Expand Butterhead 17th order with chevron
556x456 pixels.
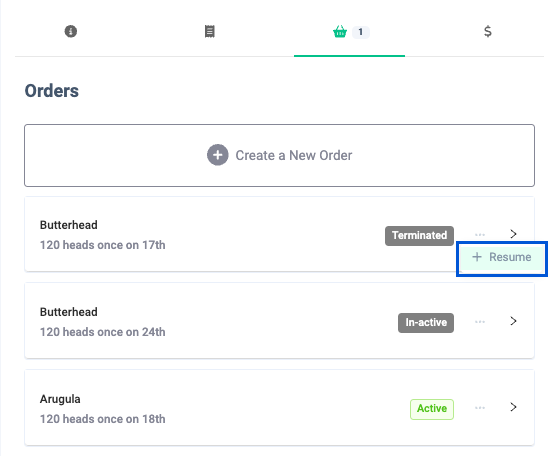(x=513, y=234)
